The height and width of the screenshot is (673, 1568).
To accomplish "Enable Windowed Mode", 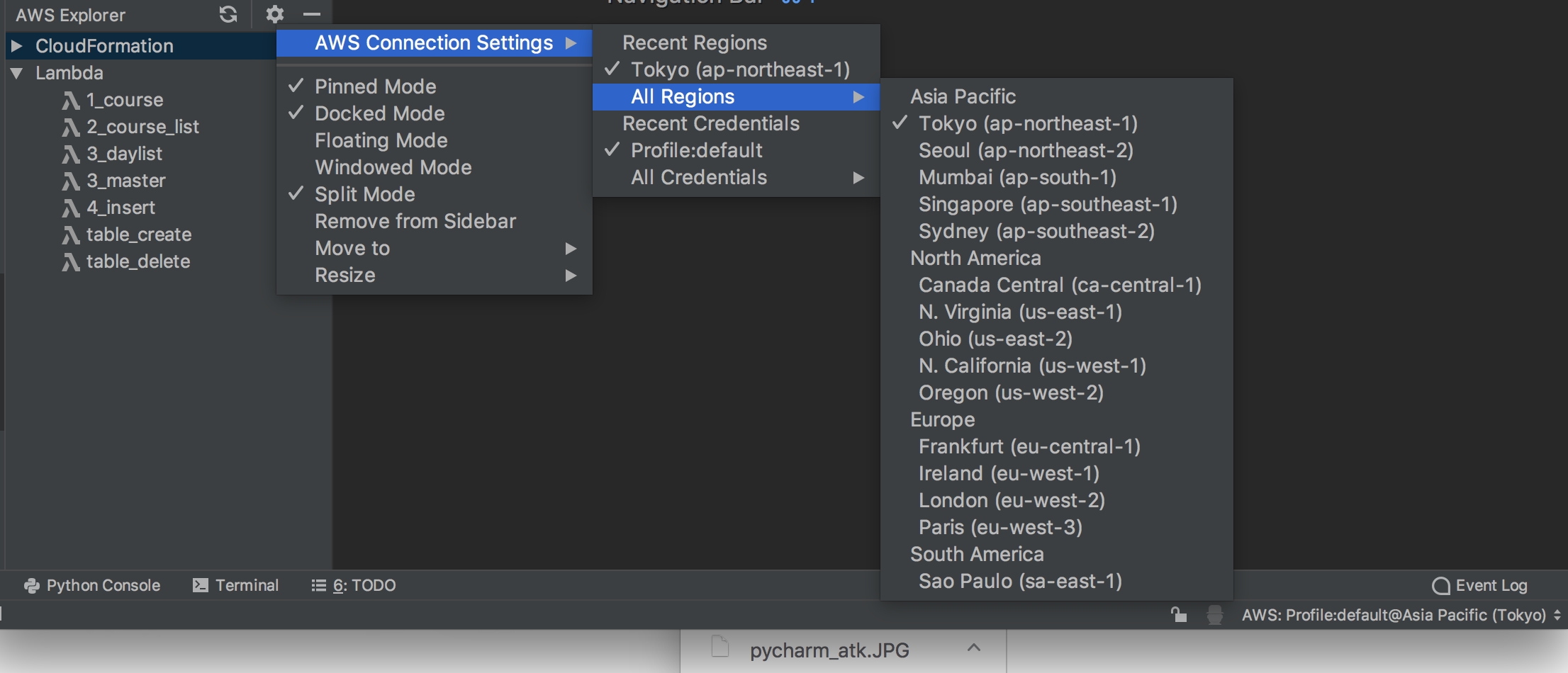I will pos(434,167).
